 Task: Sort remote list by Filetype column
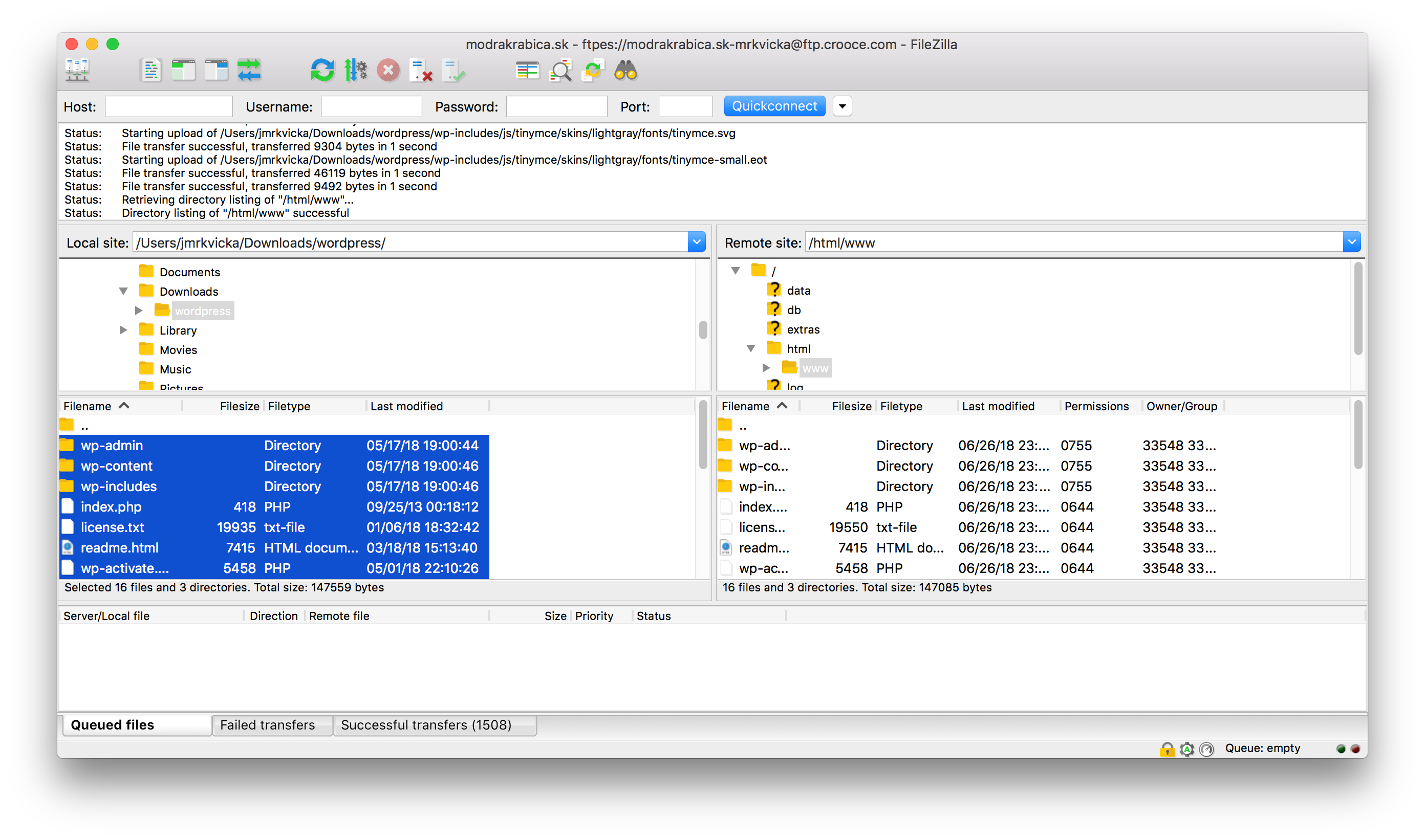(x=916, y=406)
